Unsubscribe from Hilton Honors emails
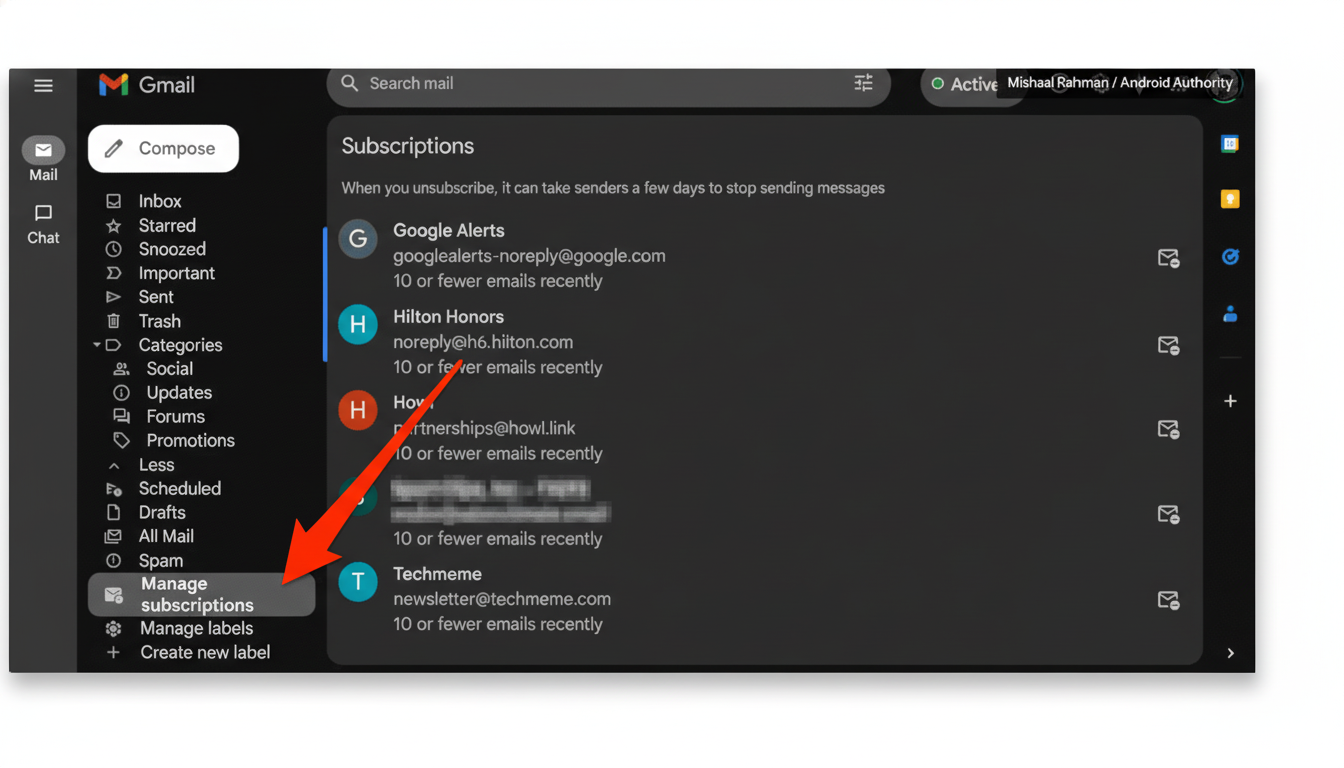Image resolution: width=1344 pixels, height=768 pixels. coord(1168,346)
